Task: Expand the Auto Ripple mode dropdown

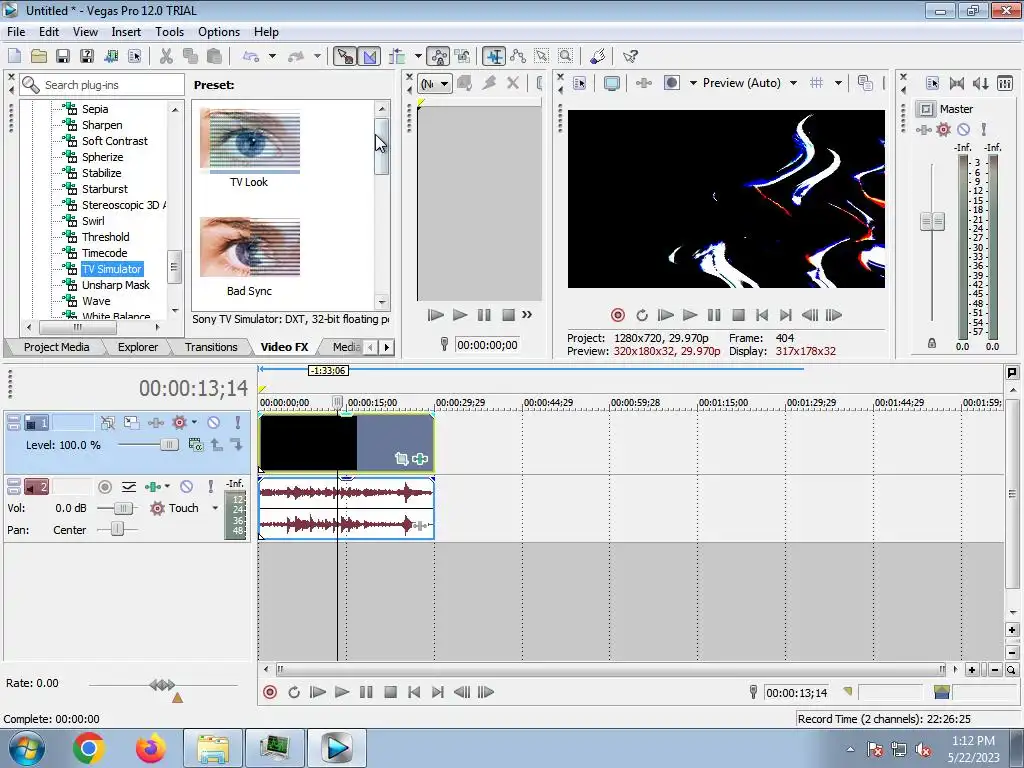Action: pos(418,56)
